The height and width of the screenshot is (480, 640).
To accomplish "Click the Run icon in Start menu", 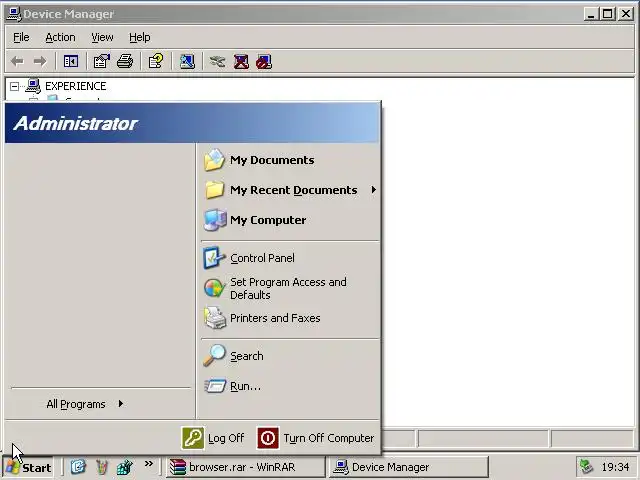I will (x=215, y=386).
